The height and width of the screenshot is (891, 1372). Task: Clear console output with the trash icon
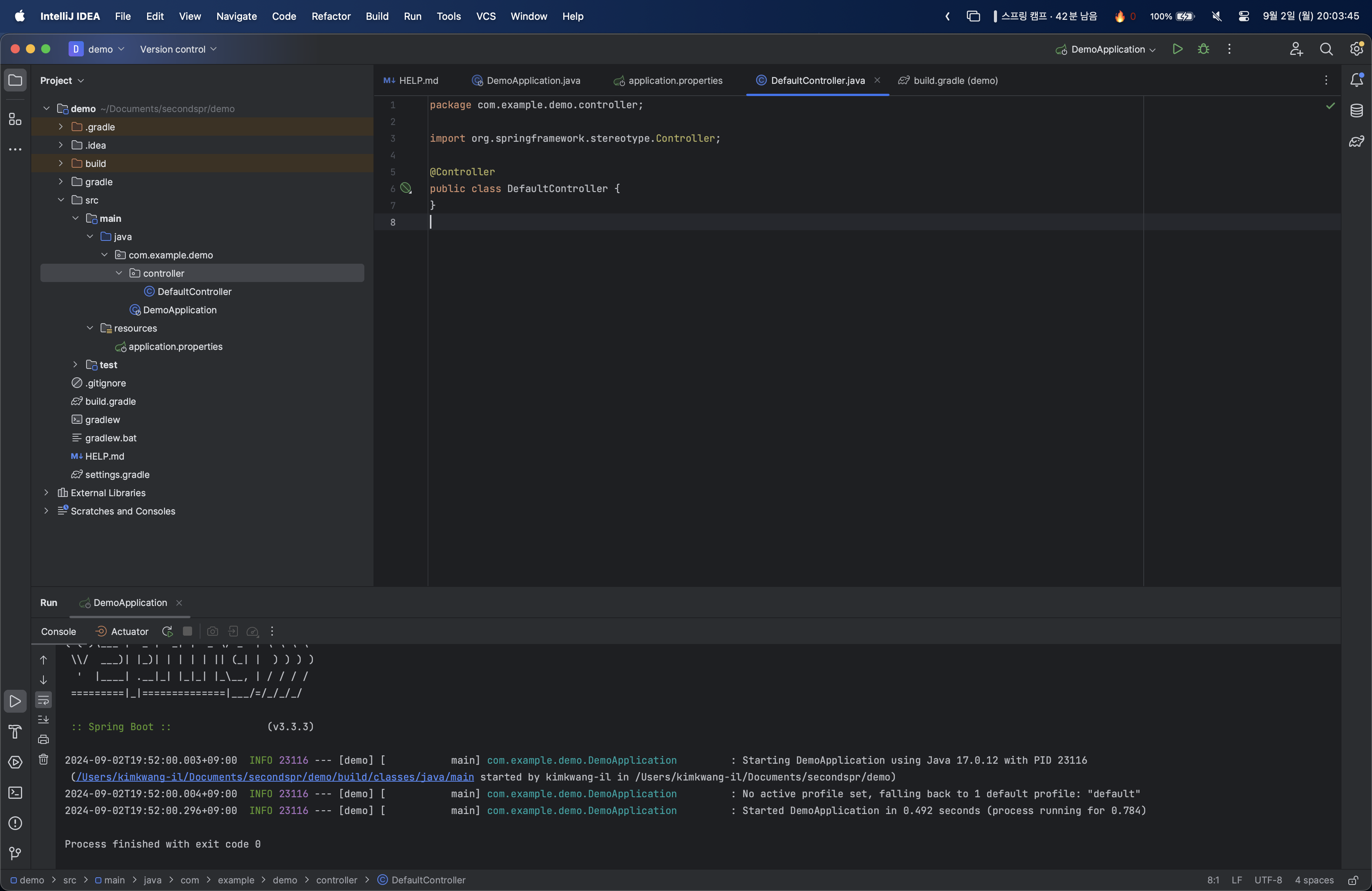[43, 759]
